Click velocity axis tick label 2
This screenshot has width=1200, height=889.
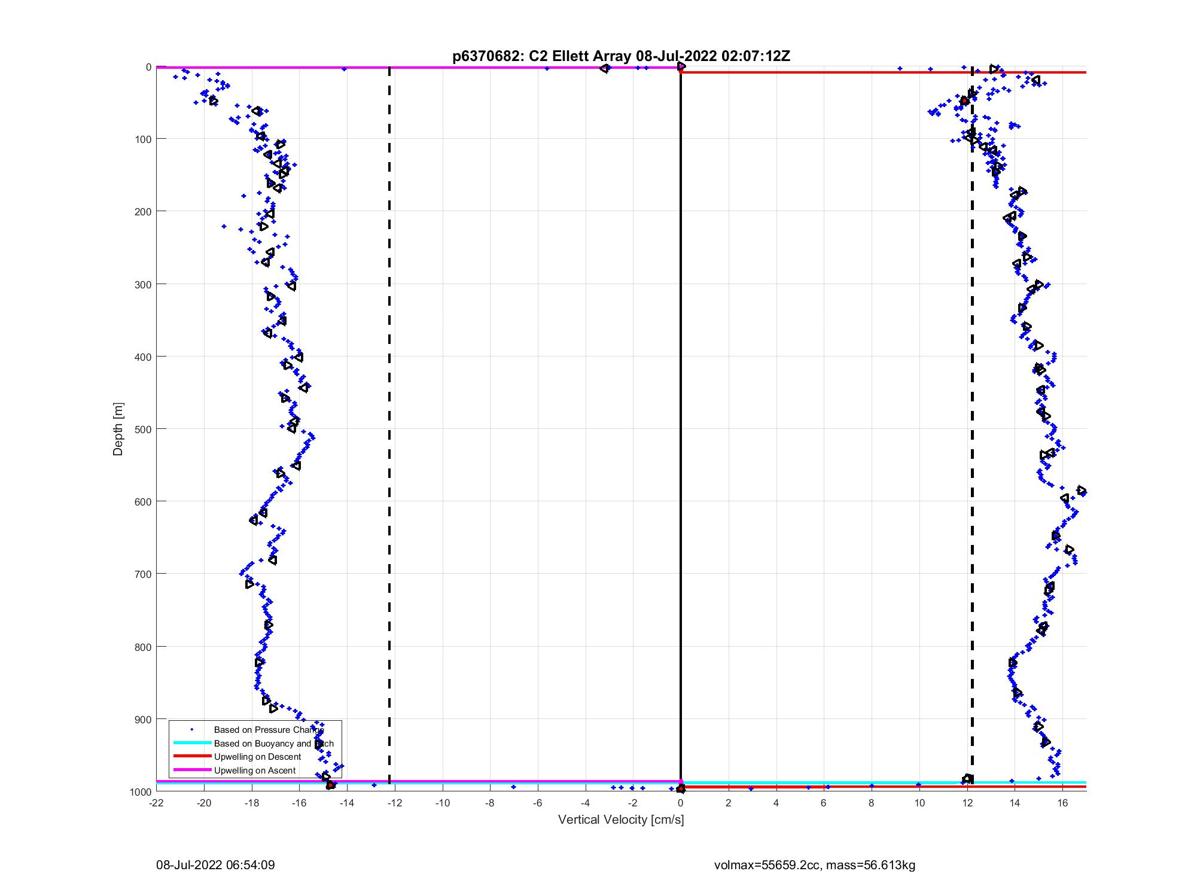click(x=728, y=802)
